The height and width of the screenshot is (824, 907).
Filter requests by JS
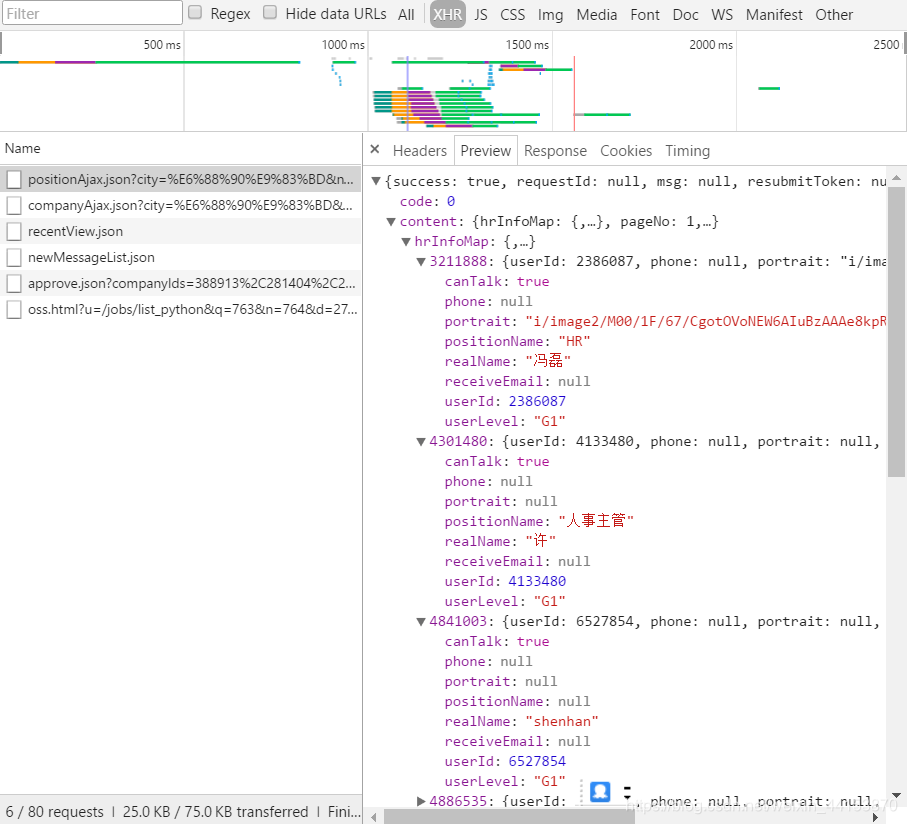(x=481, y=14)
